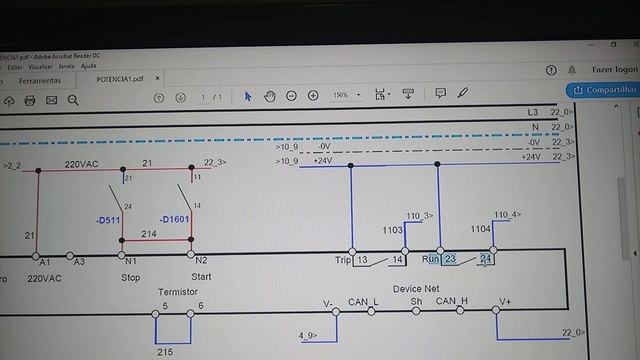The image size is (640, 360).
Task: Click the Stop label under N1
Action: (131, 278)
